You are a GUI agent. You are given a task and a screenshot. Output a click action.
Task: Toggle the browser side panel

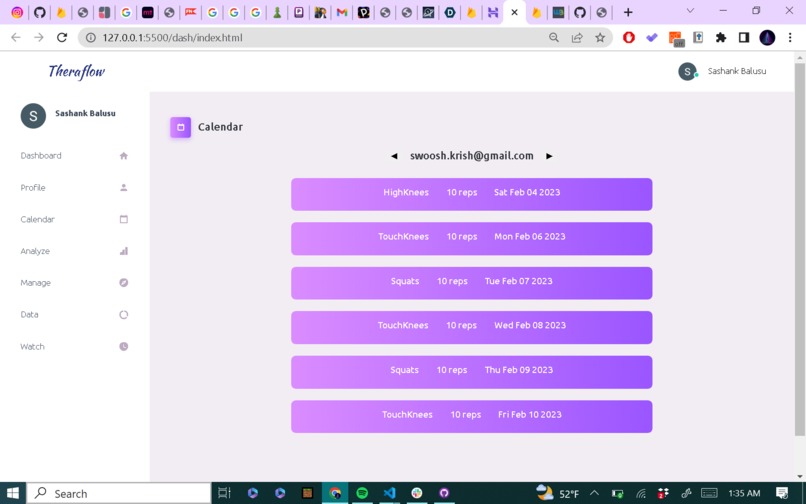tap(744, 38)
